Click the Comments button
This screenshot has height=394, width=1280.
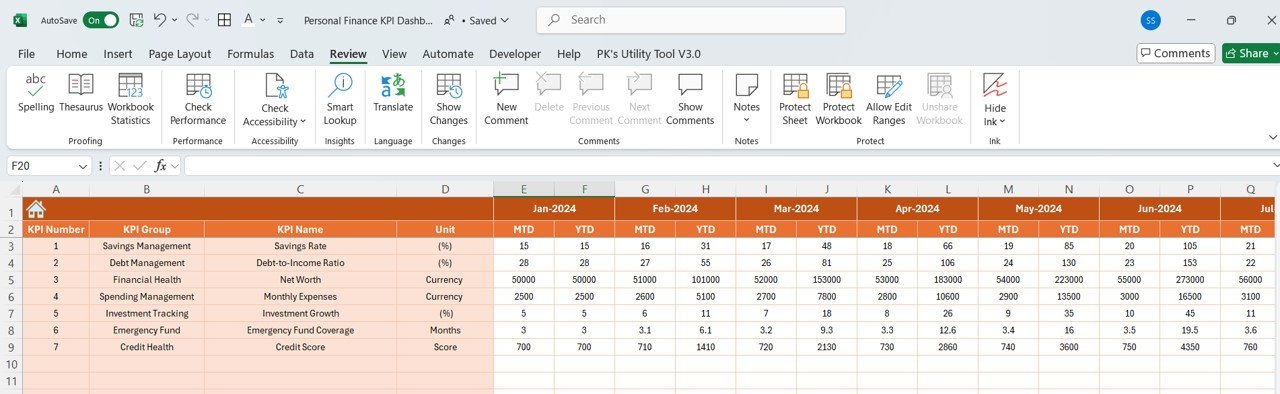pos(1176,53)
